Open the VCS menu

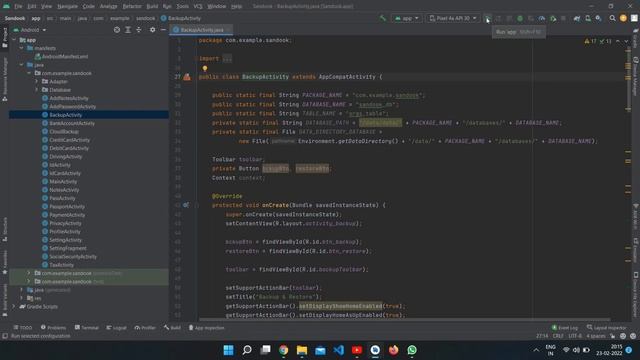click(x=198, y=7)
